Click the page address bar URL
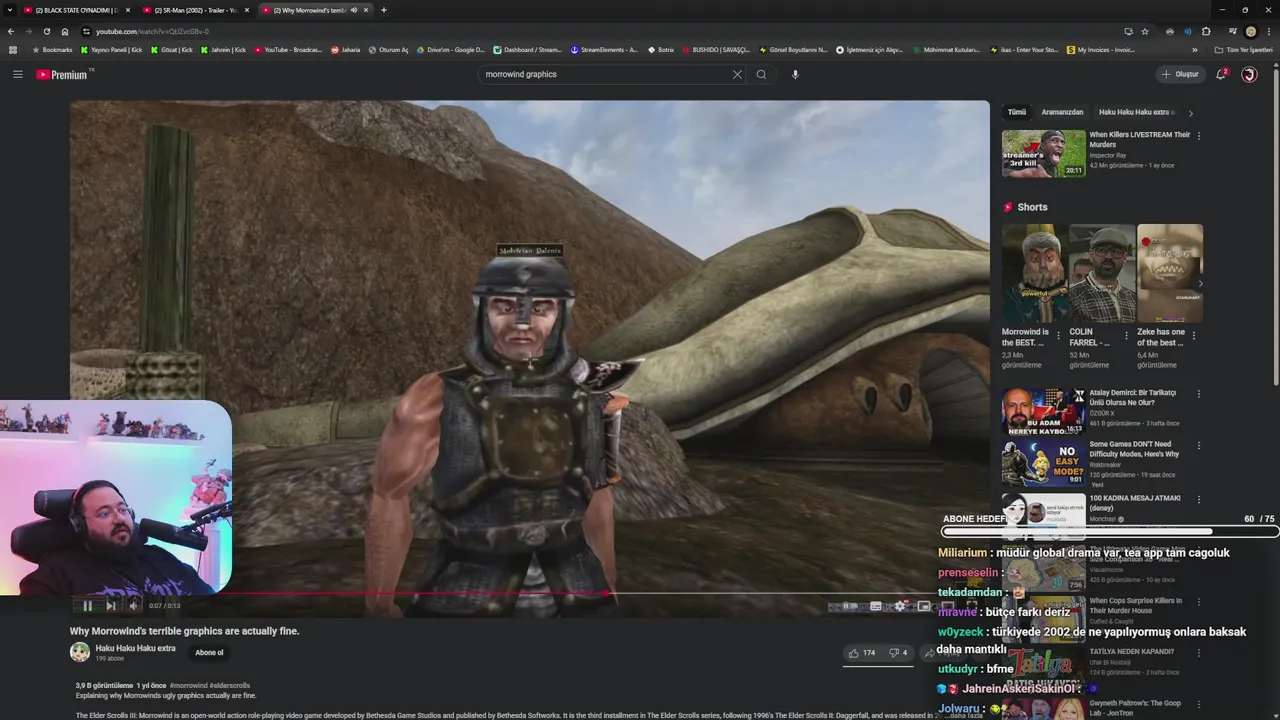 152,31
